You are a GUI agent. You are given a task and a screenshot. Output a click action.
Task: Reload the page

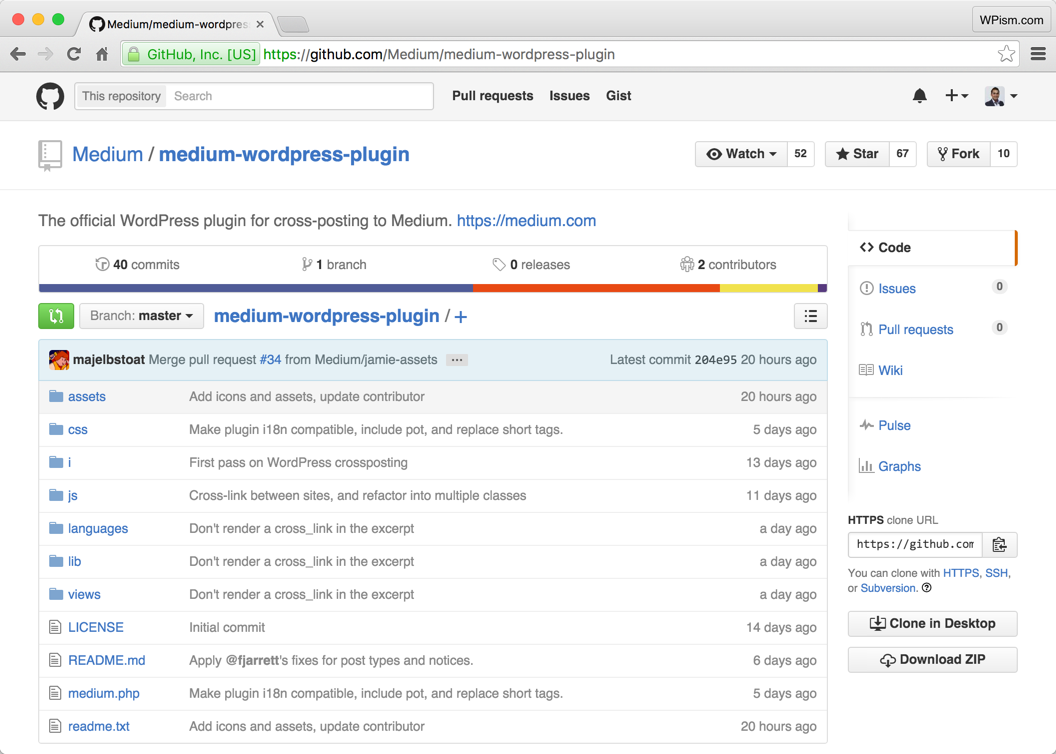pyautogui.click(x=74, y=55)
